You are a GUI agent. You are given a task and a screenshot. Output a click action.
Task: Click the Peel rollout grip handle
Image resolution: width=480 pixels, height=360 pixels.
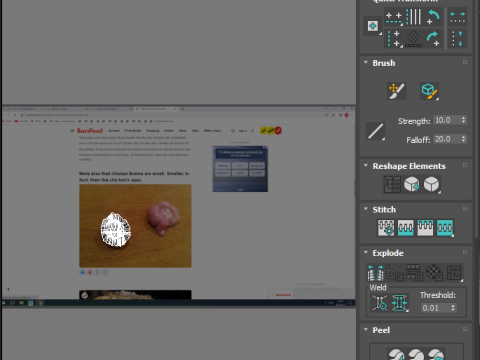(465, 329)
